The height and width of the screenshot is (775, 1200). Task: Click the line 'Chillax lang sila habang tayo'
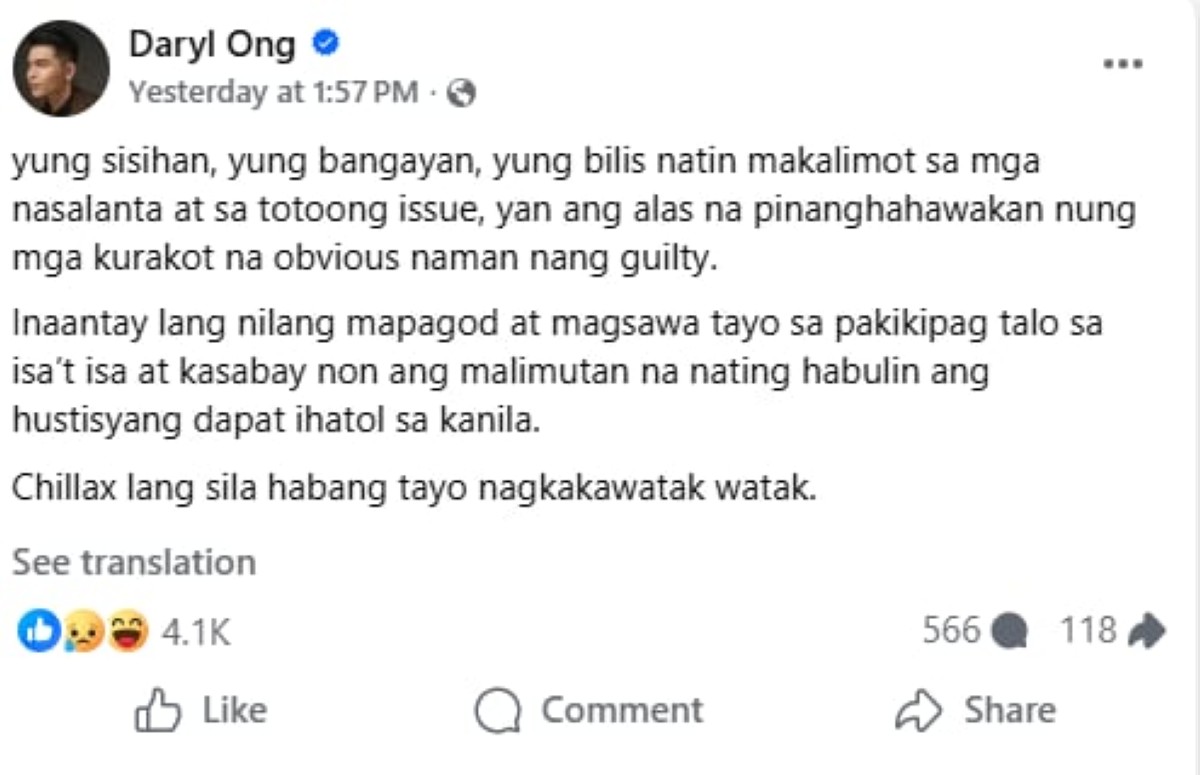(415, 492)
